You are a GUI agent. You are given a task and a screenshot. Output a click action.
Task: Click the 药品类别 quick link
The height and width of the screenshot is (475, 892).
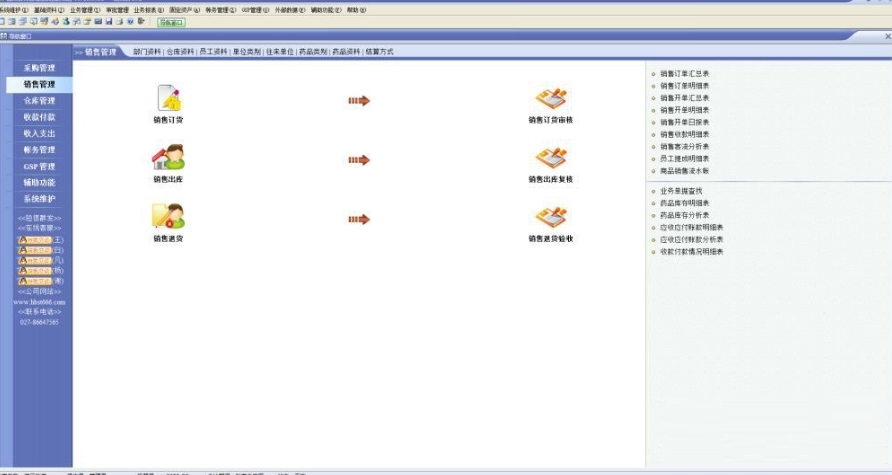[x=313, y=52]
